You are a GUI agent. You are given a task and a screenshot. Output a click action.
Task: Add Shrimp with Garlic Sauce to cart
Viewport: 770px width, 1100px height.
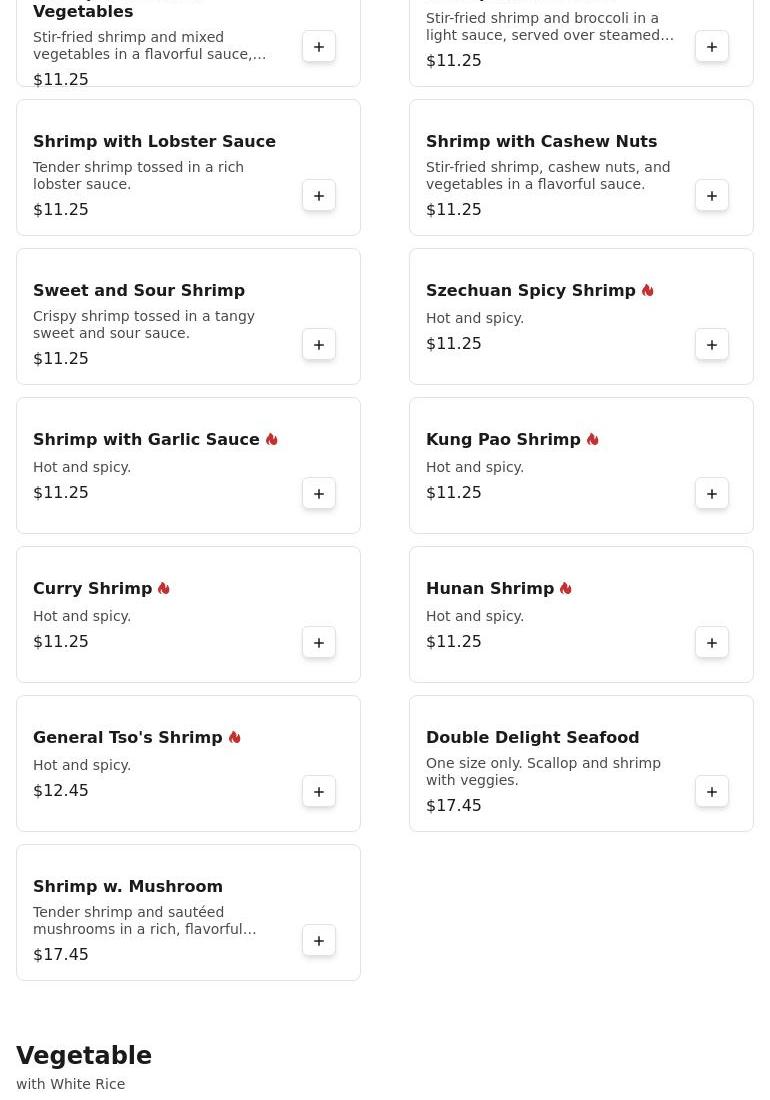319,494
